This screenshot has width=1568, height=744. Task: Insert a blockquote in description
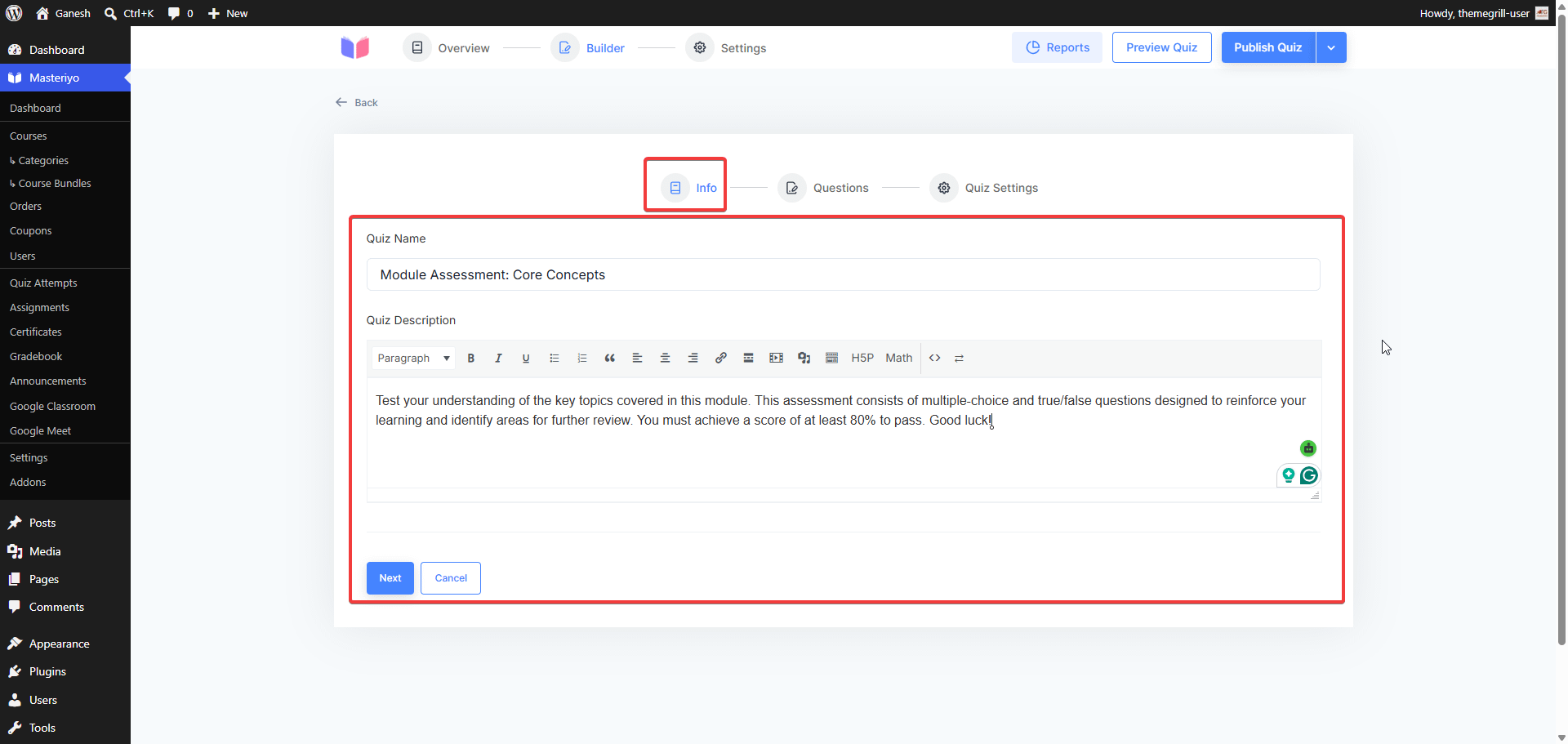pyautogui.click(x=609, y=358)
